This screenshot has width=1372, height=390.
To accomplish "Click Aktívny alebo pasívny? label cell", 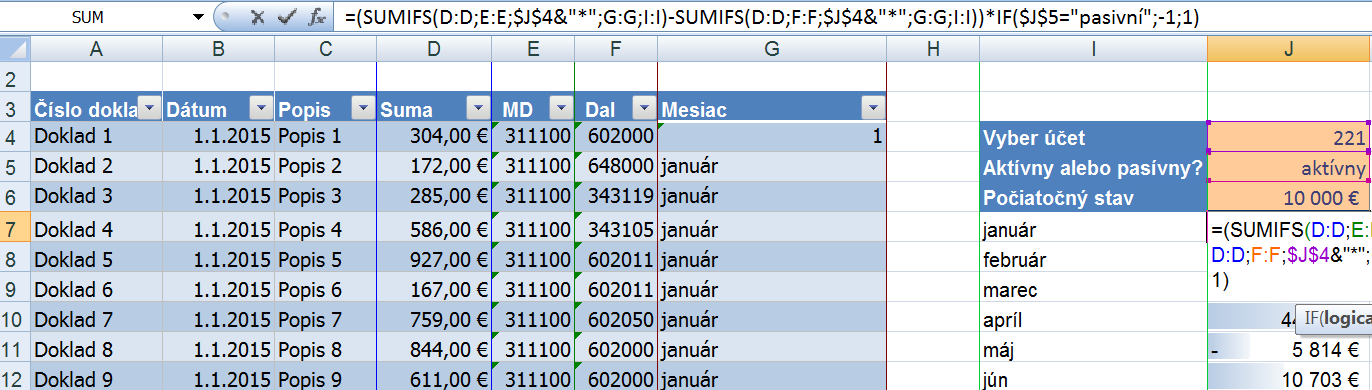I will pyautogui.click(x=1093, y=167).
